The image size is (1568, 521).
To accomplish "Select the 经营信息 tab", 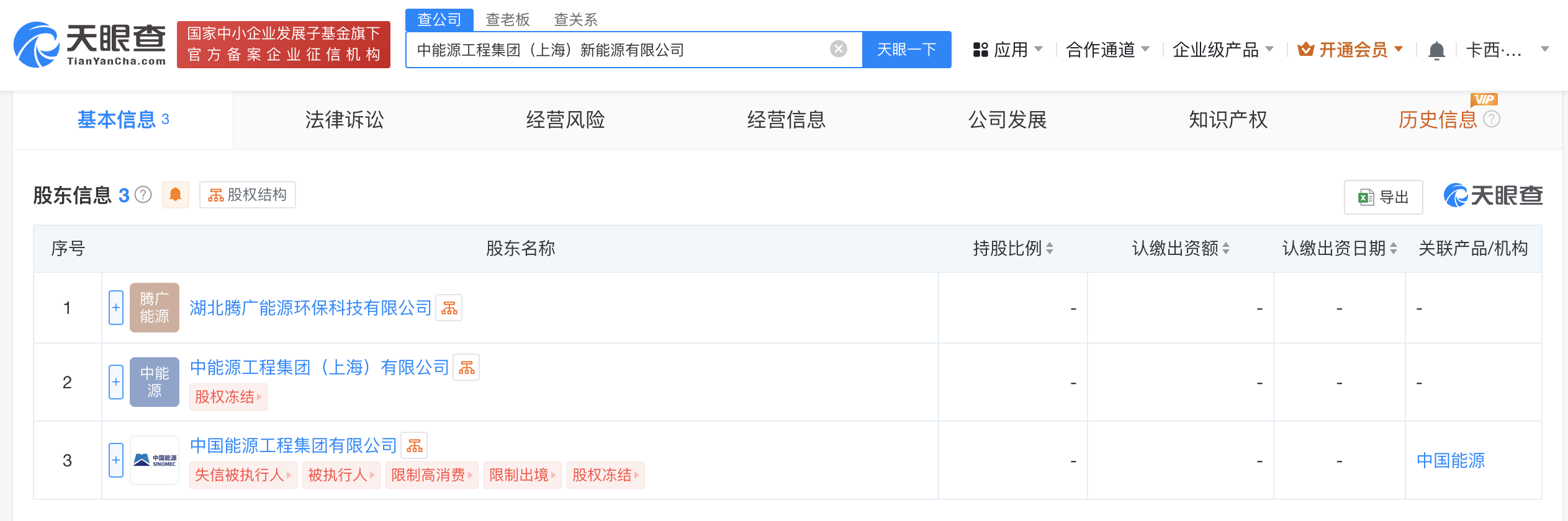I will (x=786, y=119).
